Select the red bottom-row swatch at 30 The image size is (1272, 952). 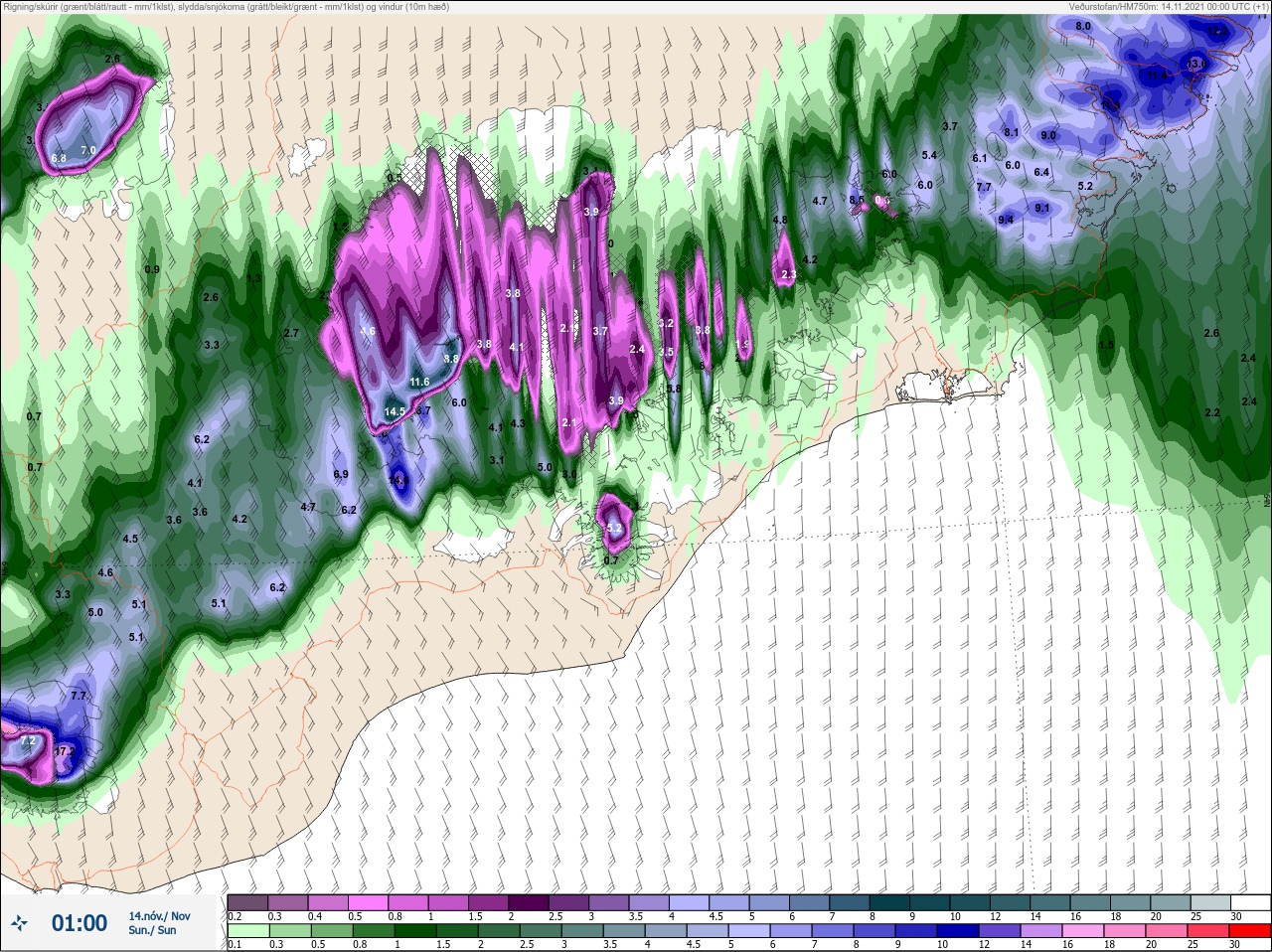(1251, 930)
